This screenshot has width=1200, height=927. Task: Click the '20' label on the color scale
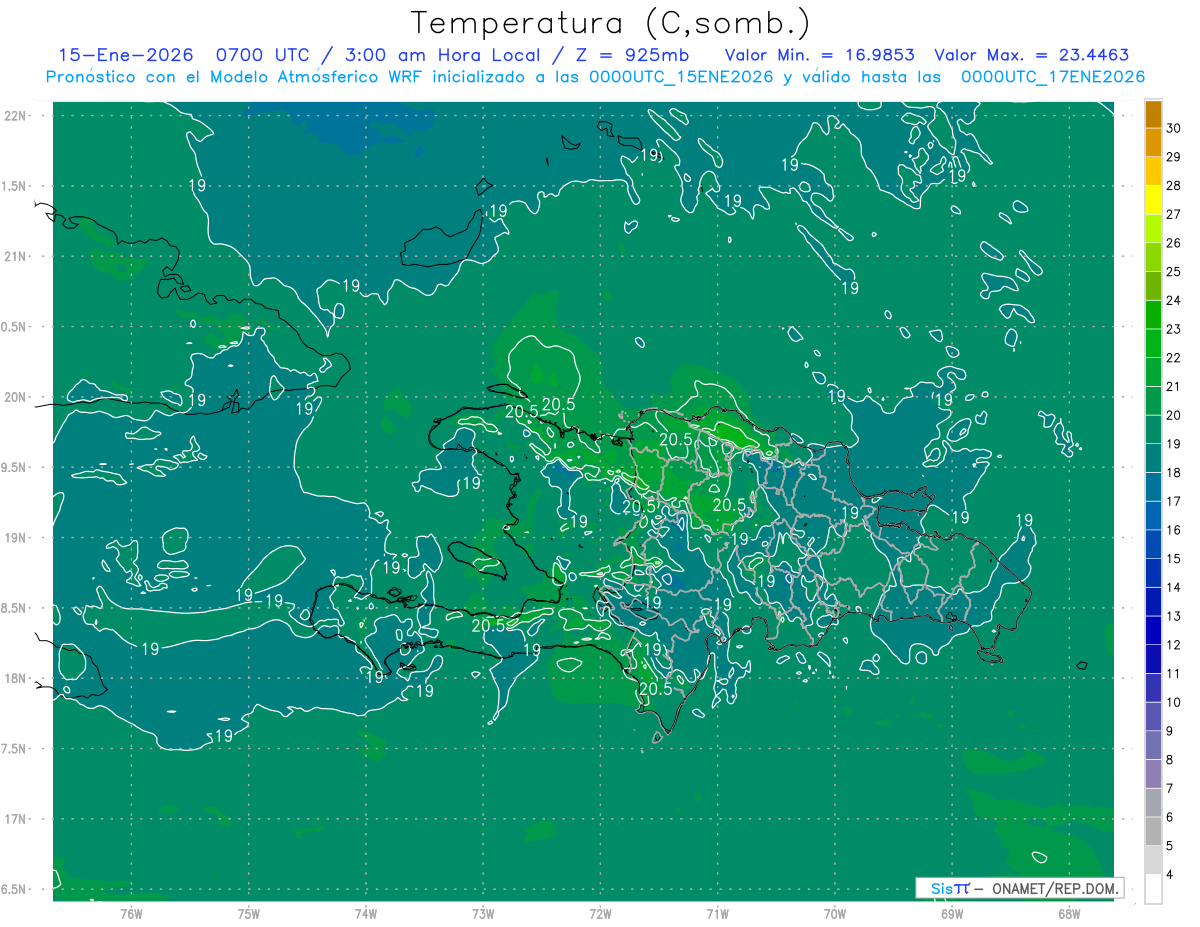(1174, 415)
